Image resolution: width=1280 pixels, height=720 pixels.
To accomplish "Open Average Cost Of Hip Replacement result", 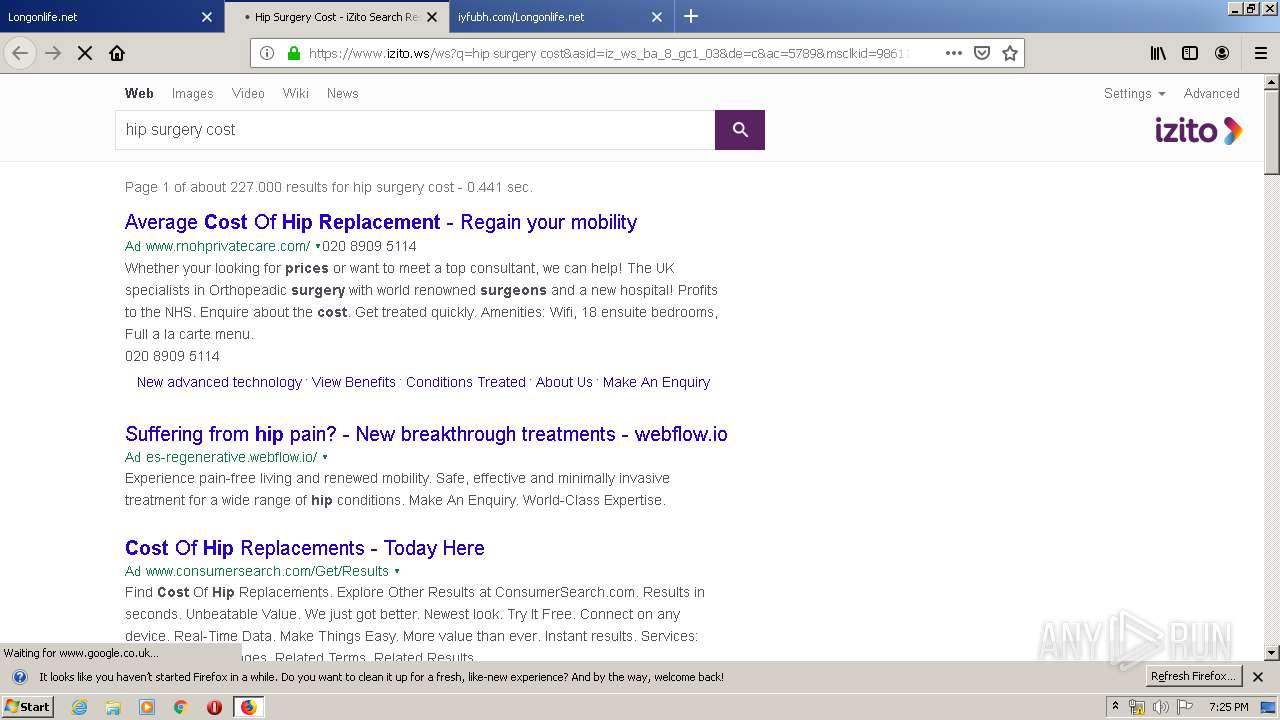I will [381, 222].
